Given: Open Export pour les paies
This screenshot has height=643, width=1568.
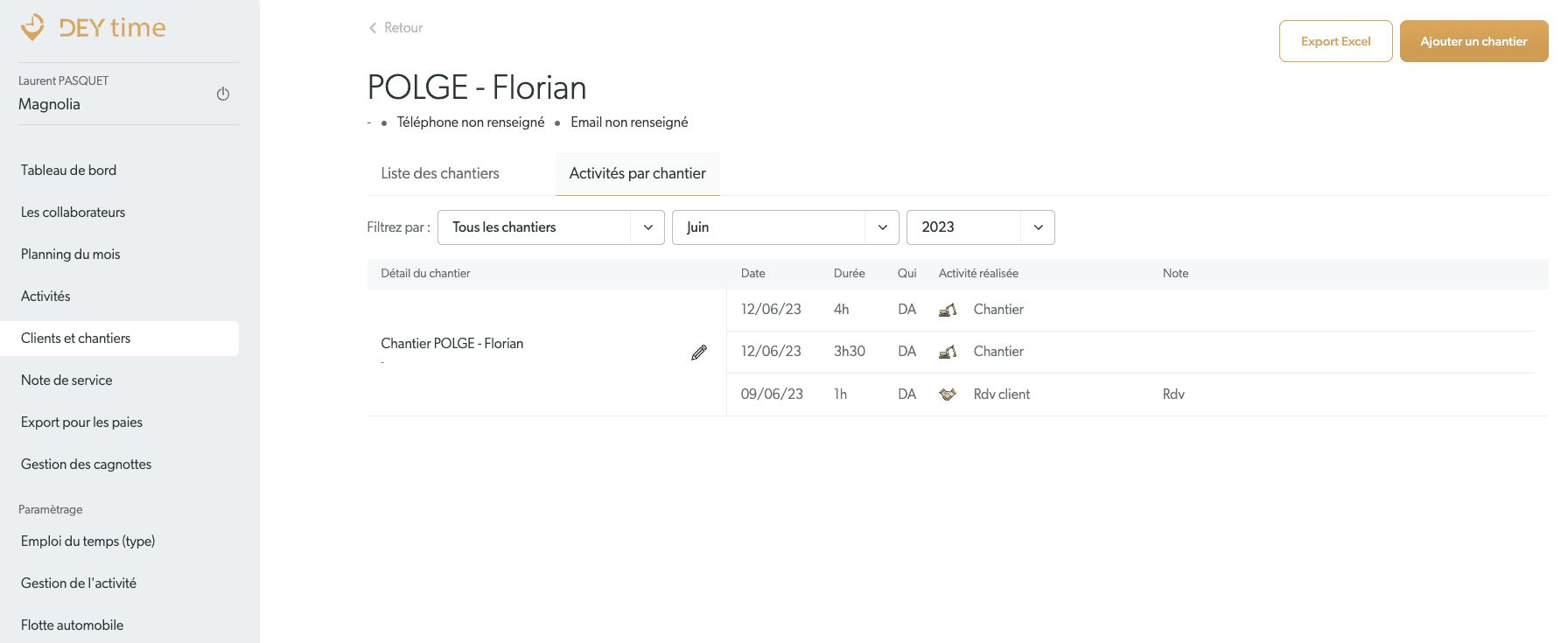Looking at the screenshot, I should (x=81, y=423).
